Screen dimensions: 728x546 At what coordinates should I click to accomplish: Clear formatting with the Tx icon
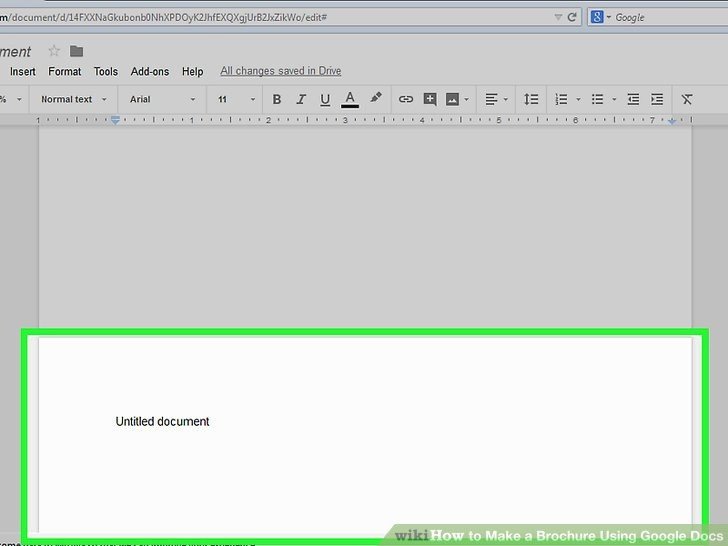687,99
